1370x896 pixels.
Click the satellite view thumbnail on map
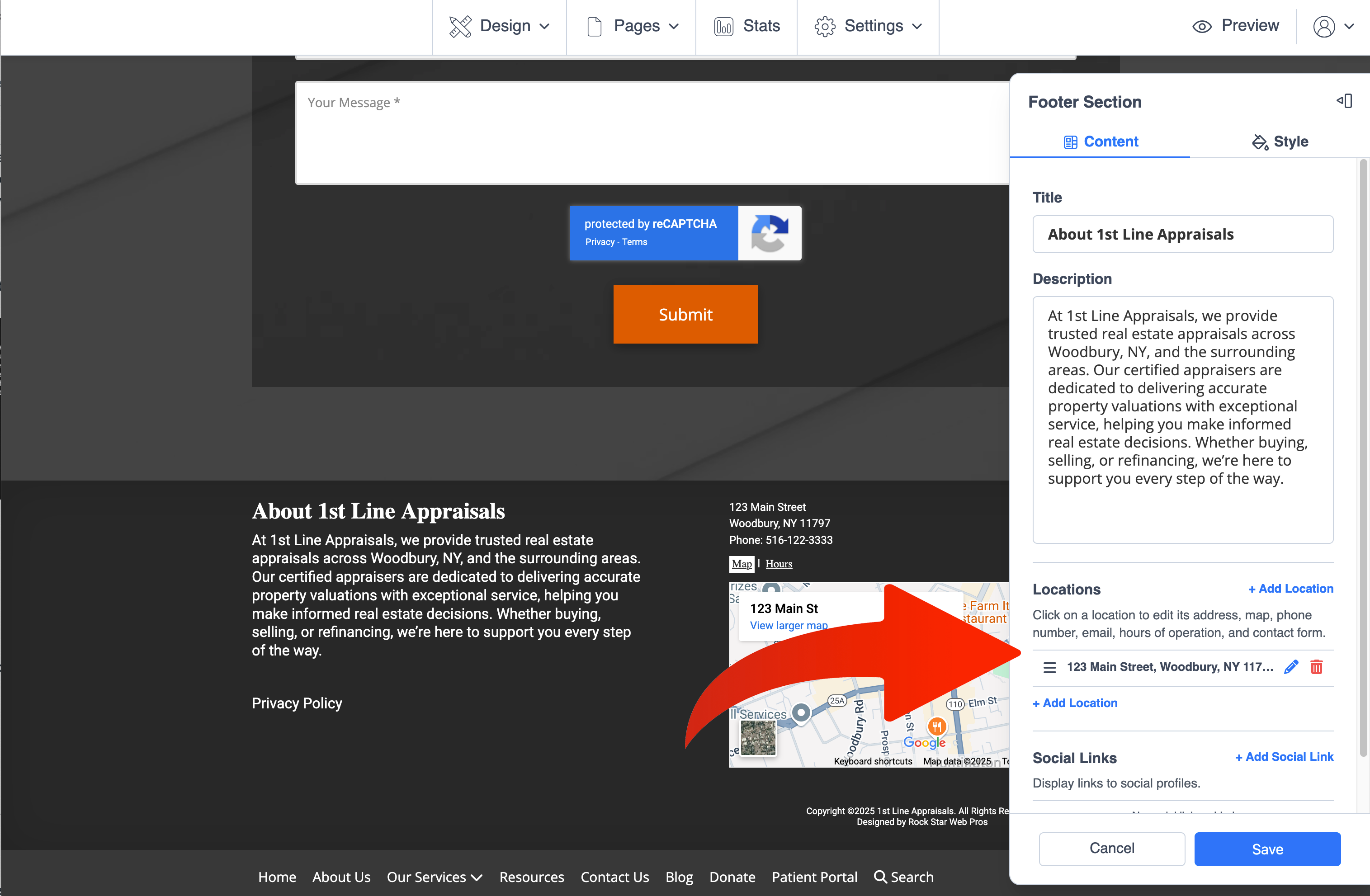pos(758,738)
